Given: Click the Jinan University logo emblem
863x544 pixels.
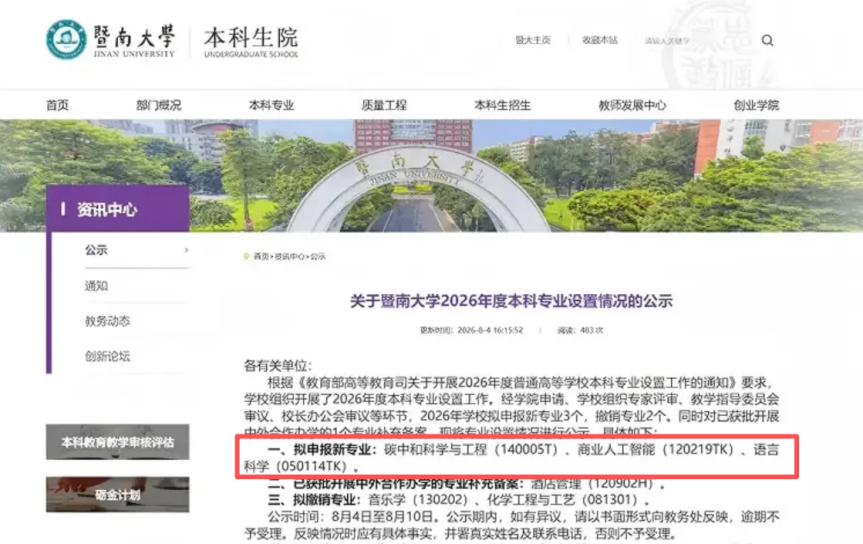Looking at the screenshot, I should (66, 40).
